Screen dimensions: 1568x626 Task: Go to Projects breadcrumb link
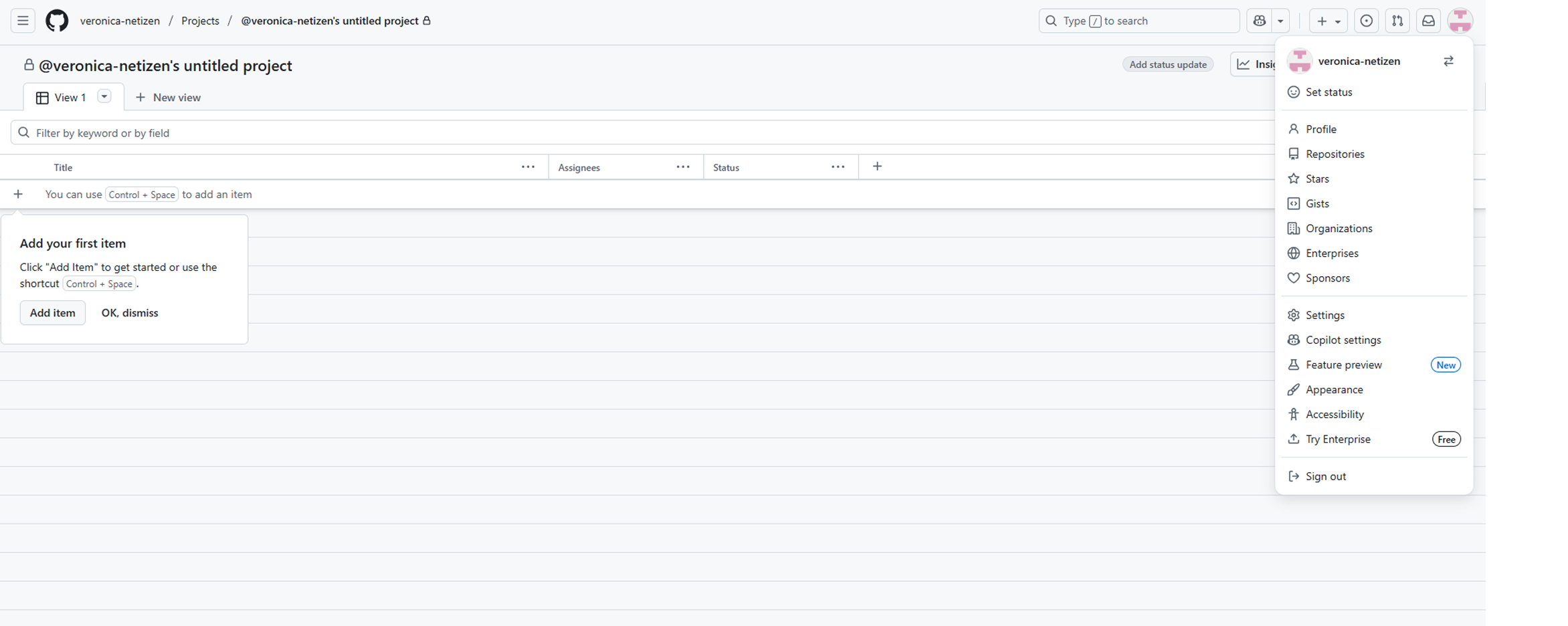[200, 21]
